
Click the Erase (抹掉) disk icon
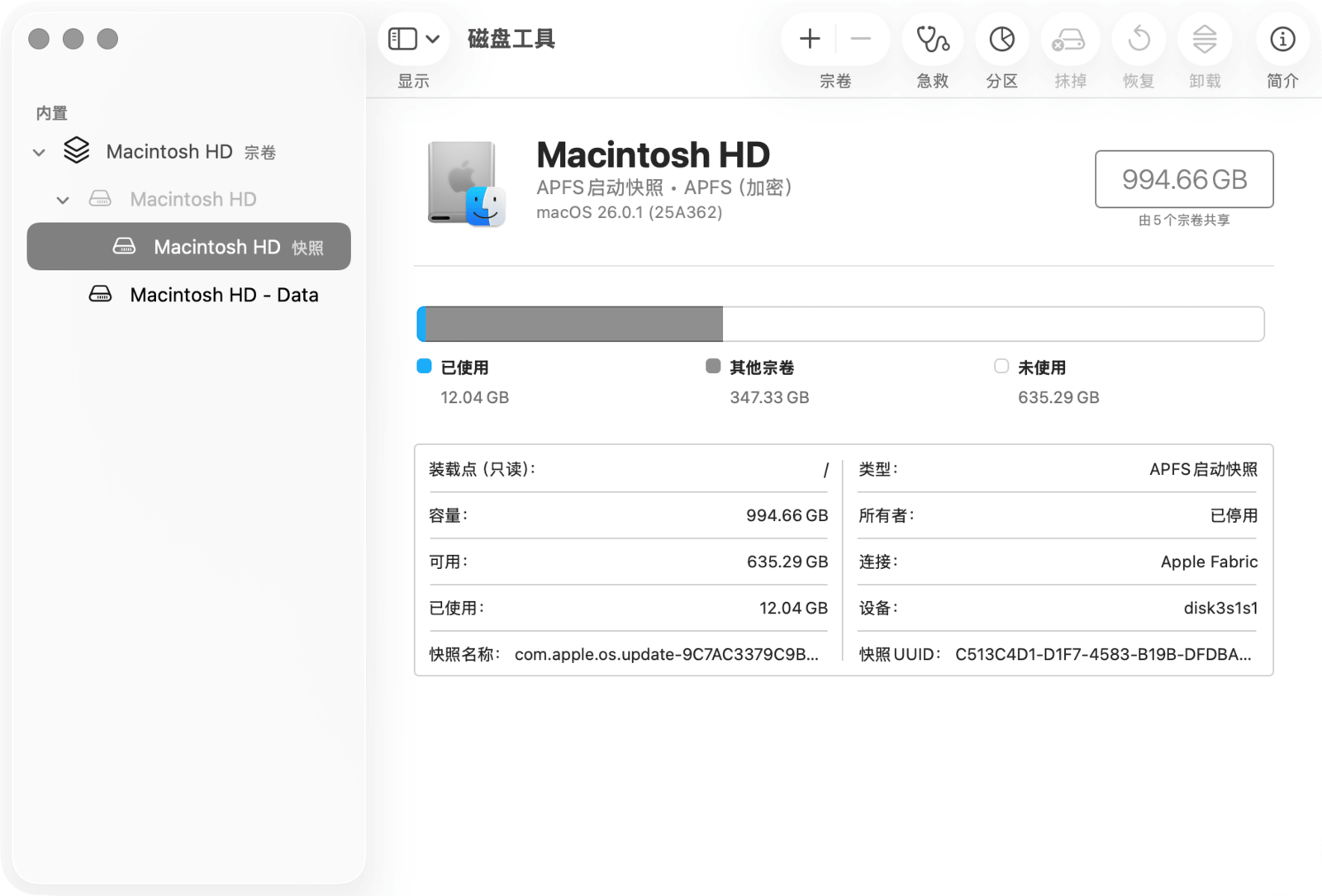pos(1069,39)
